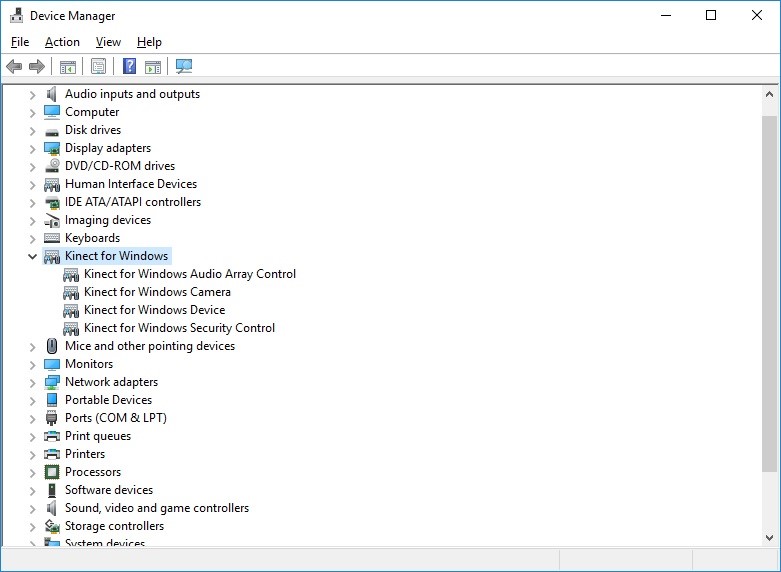Open the Help menu
781x572 pixels.
pyautogui.click(x=149, y=42)
